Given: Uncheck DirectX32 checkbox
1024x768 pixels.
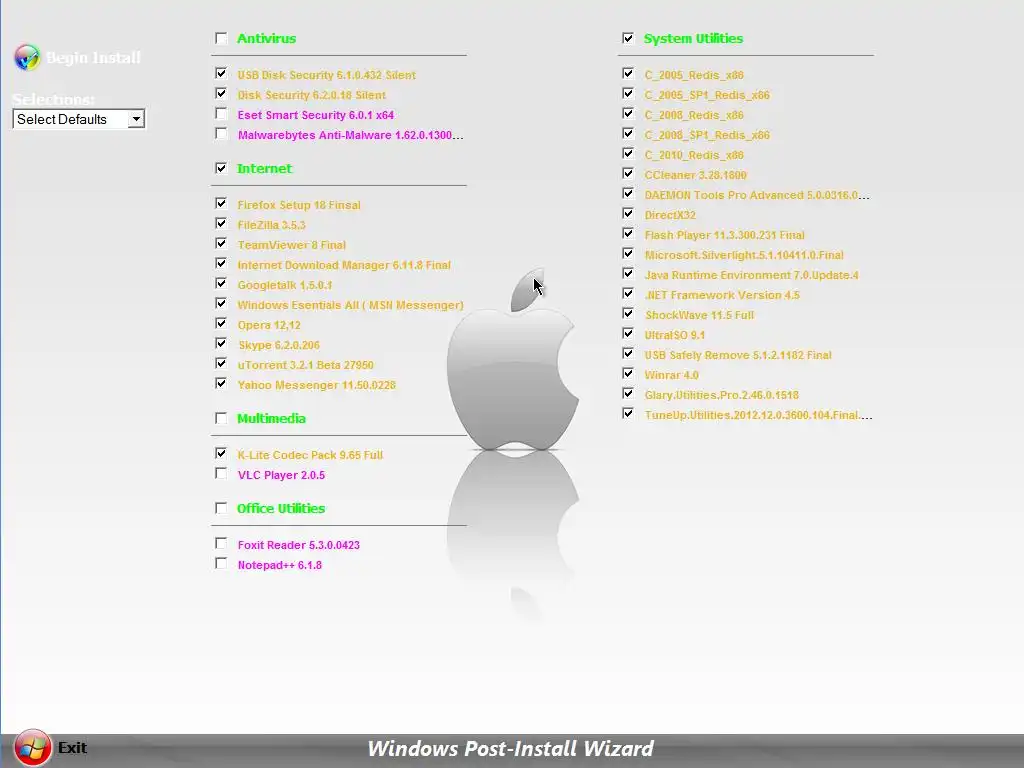Looking at the screenshot, I should [628, 214].
